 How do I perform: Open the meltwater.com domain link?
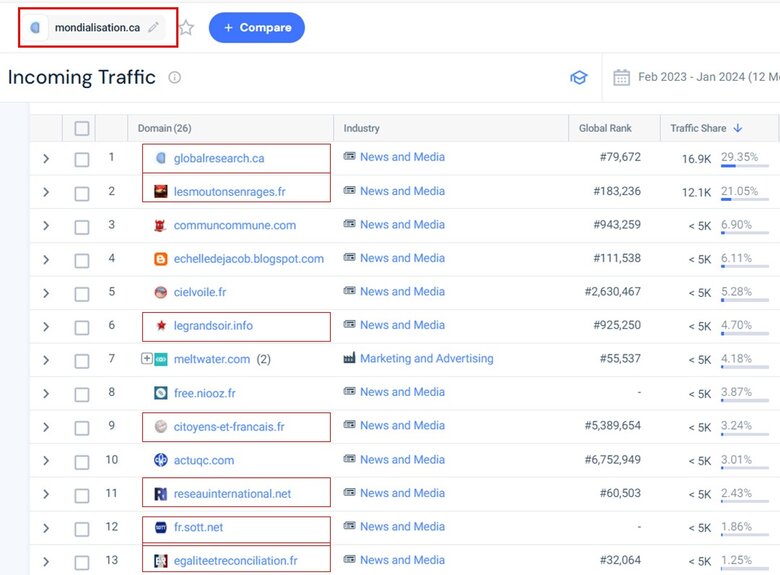212,359
